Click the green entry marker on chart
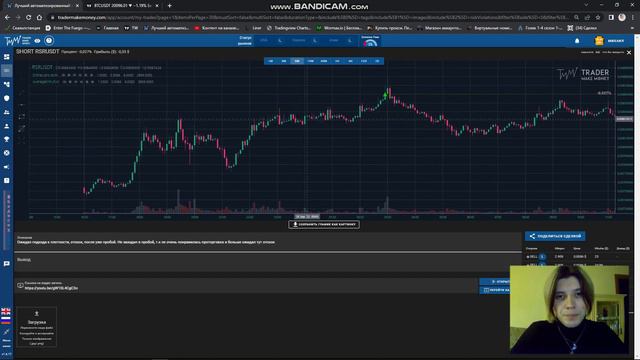Screen dimensions: 640x360 (385, 95)
